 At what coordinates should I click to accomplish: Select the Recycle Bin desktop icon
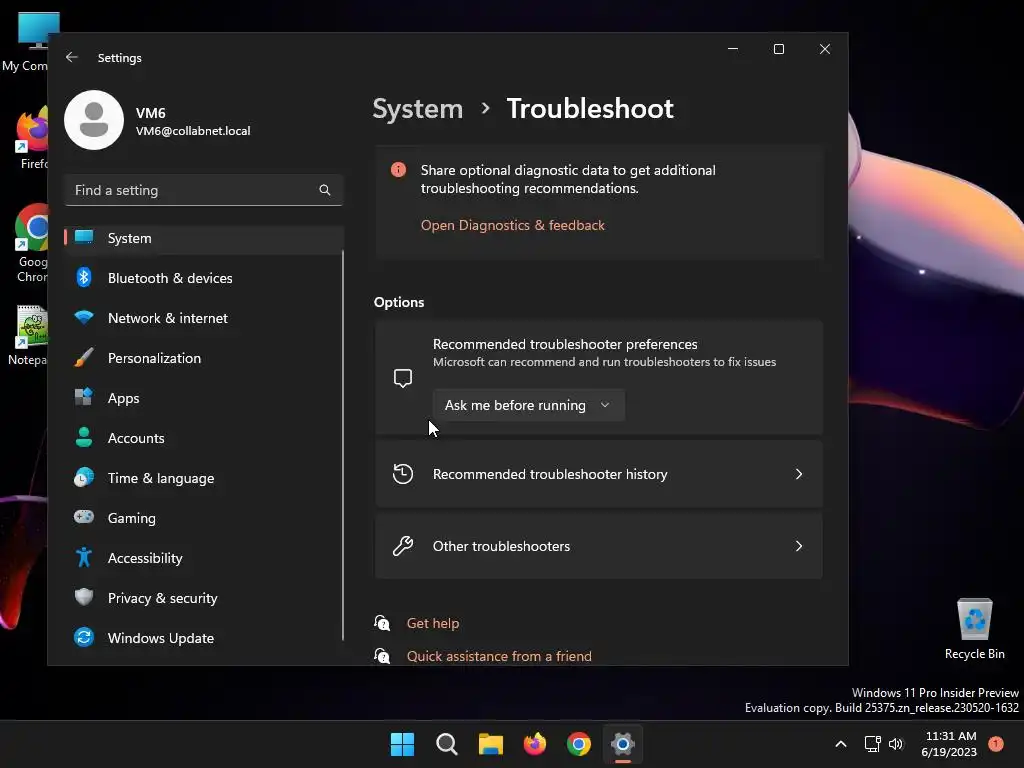974,630
